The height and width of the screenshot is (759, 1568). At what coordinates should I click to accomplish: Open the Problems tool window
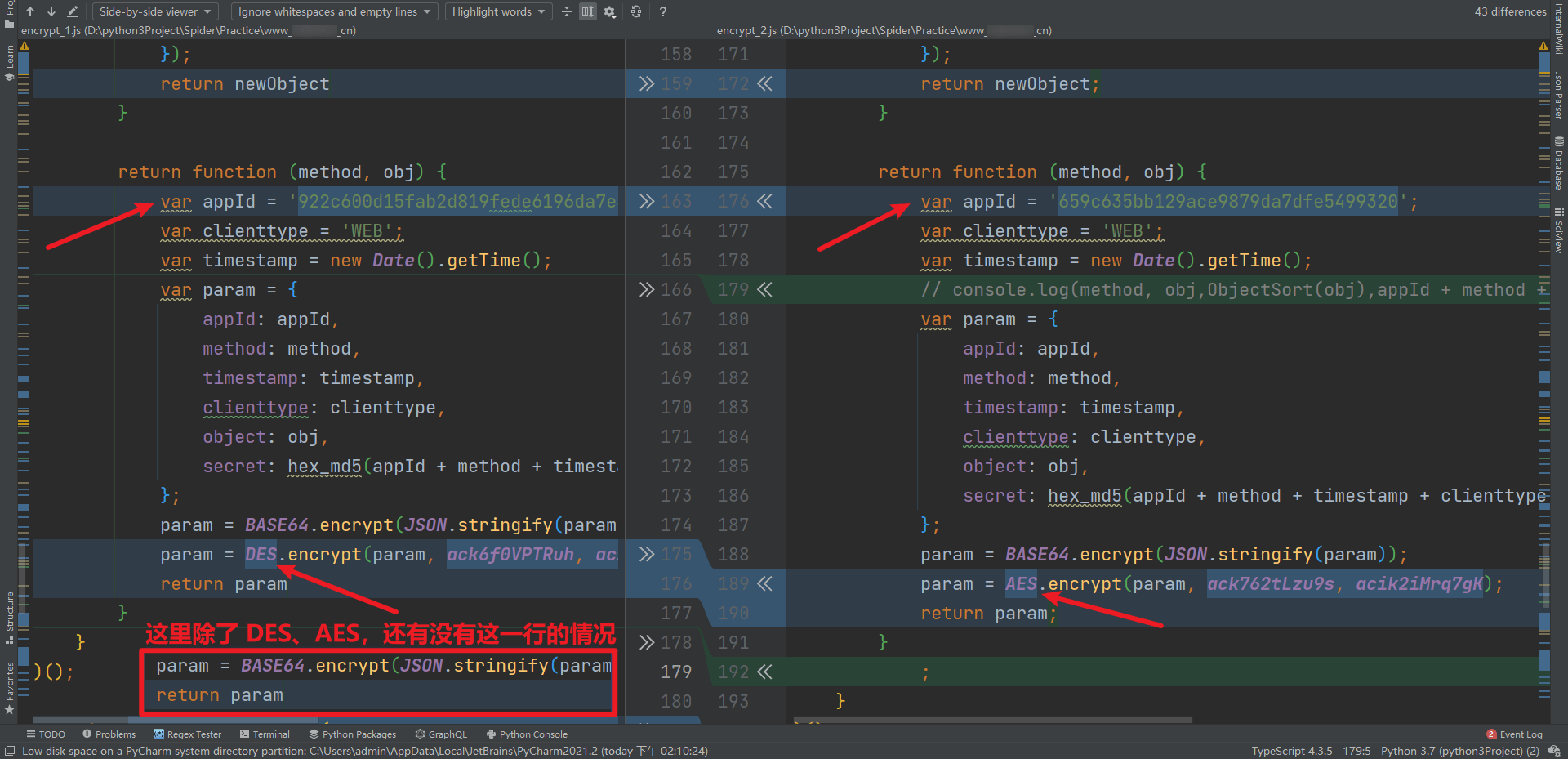109,734
